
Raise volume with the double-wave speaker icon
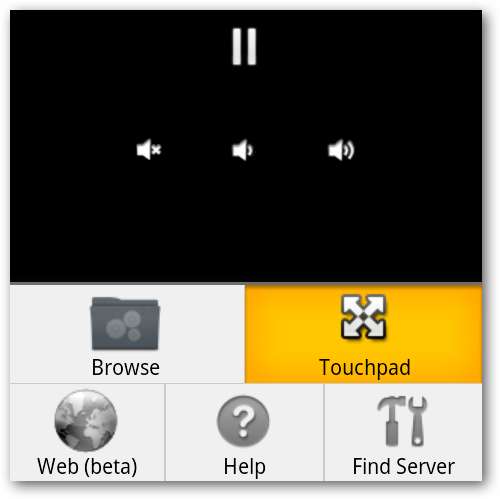(341, 150)
